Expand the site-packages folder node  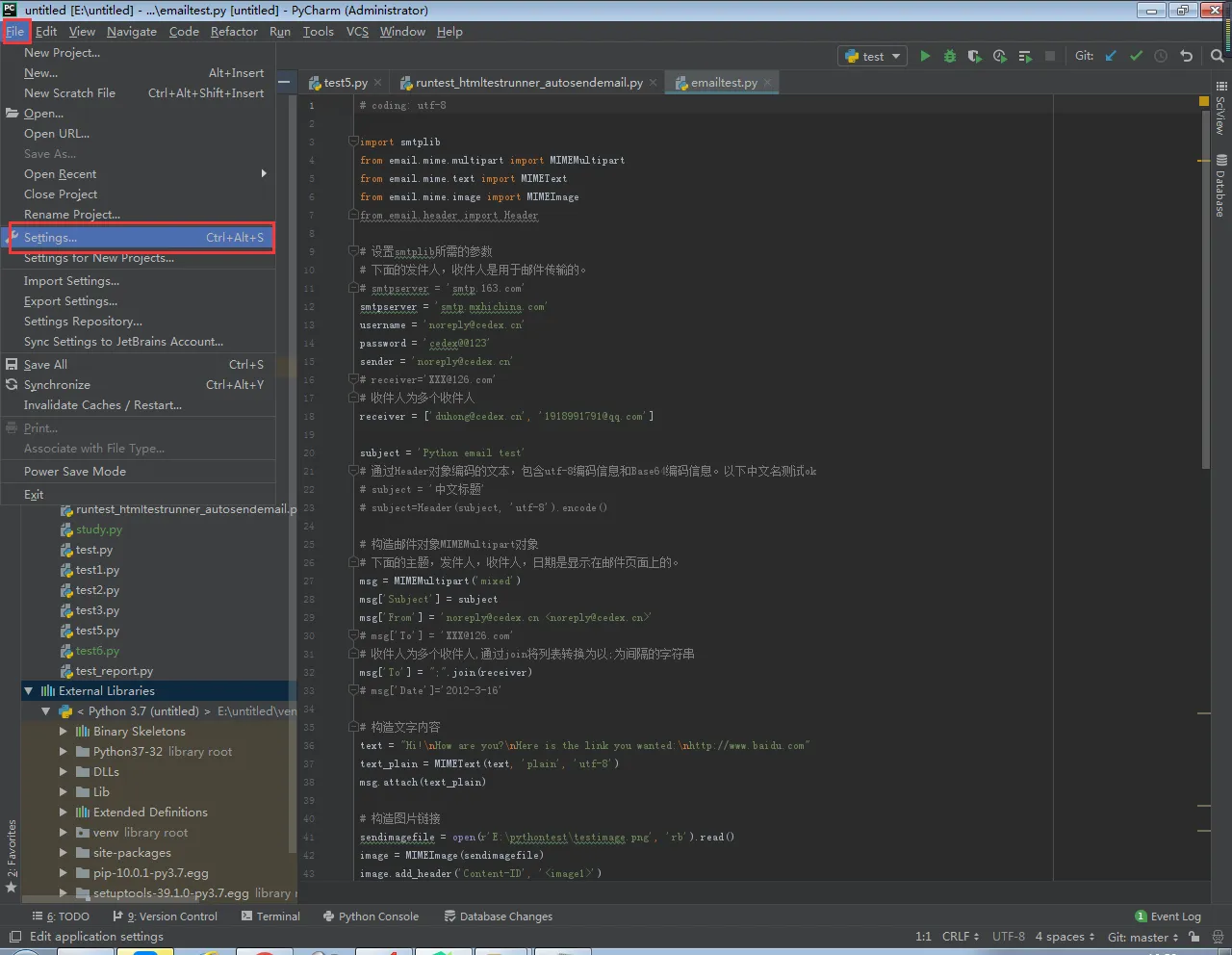tap(64, 853)
